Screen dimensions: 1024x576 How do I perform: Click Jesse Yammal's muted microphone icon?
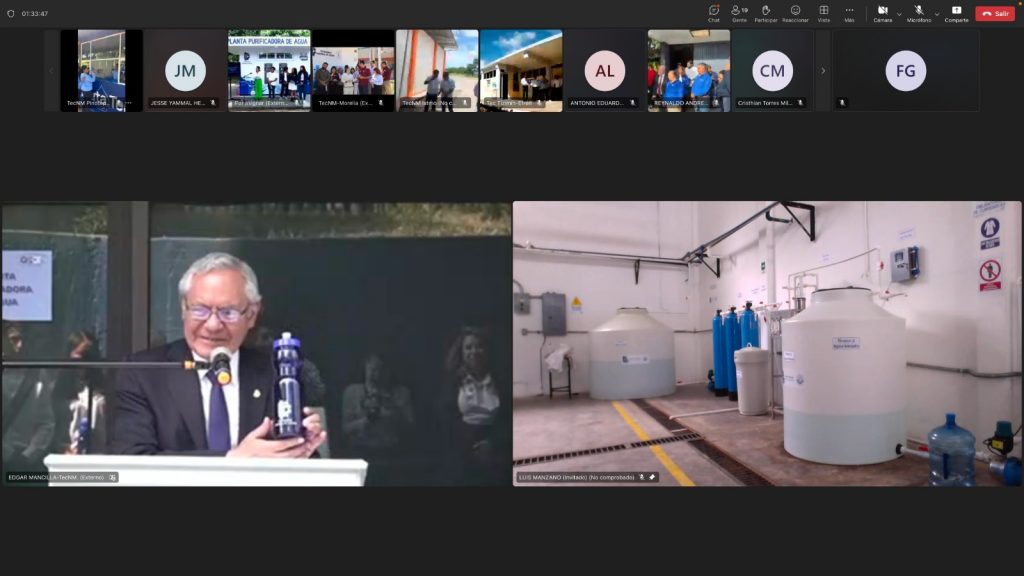(x=213, y=103)
